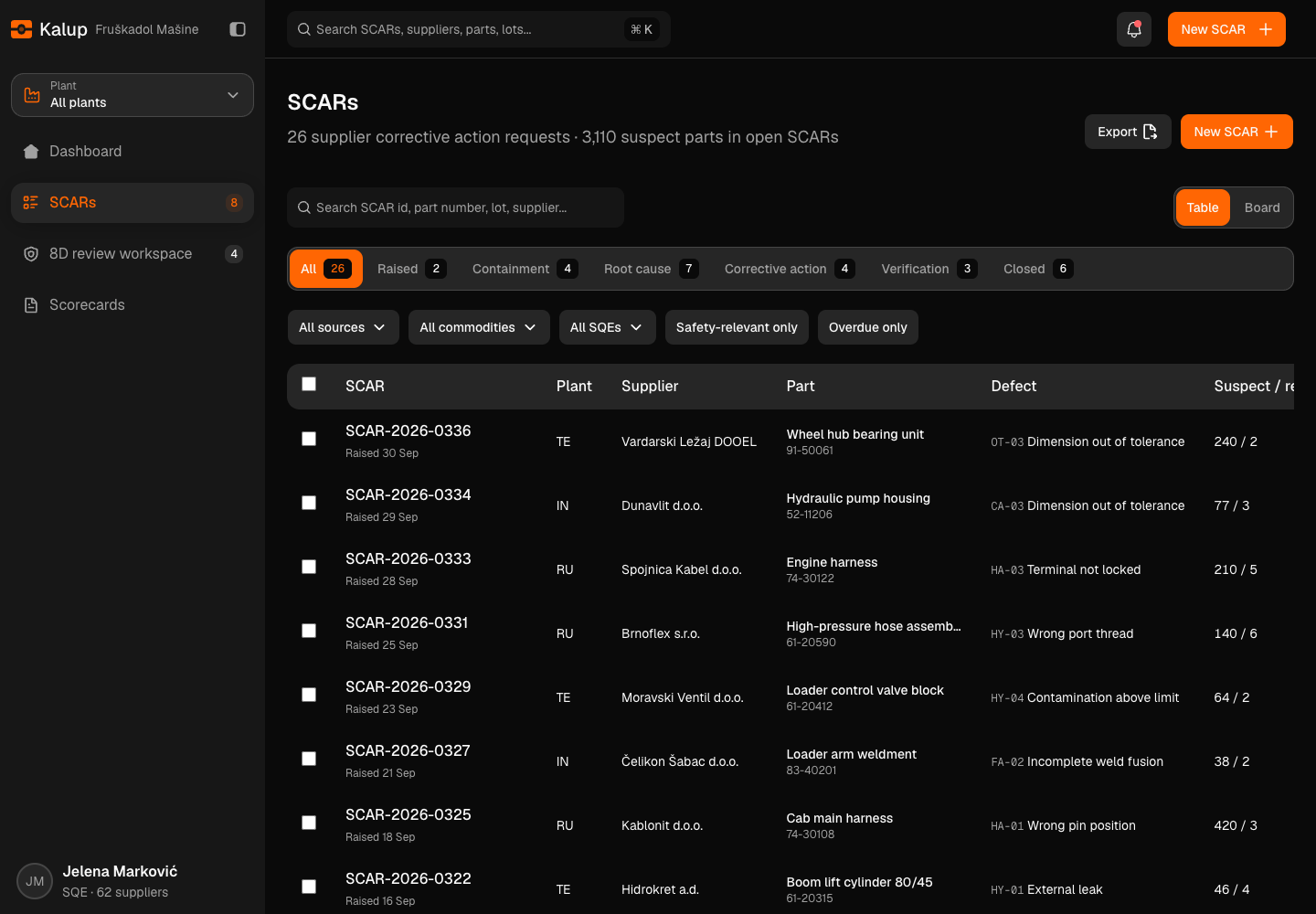Image resolution: width=1316 pixels, height=914 pixels.
Task: Select the Root cause status tab
Action: click(651, 269)
